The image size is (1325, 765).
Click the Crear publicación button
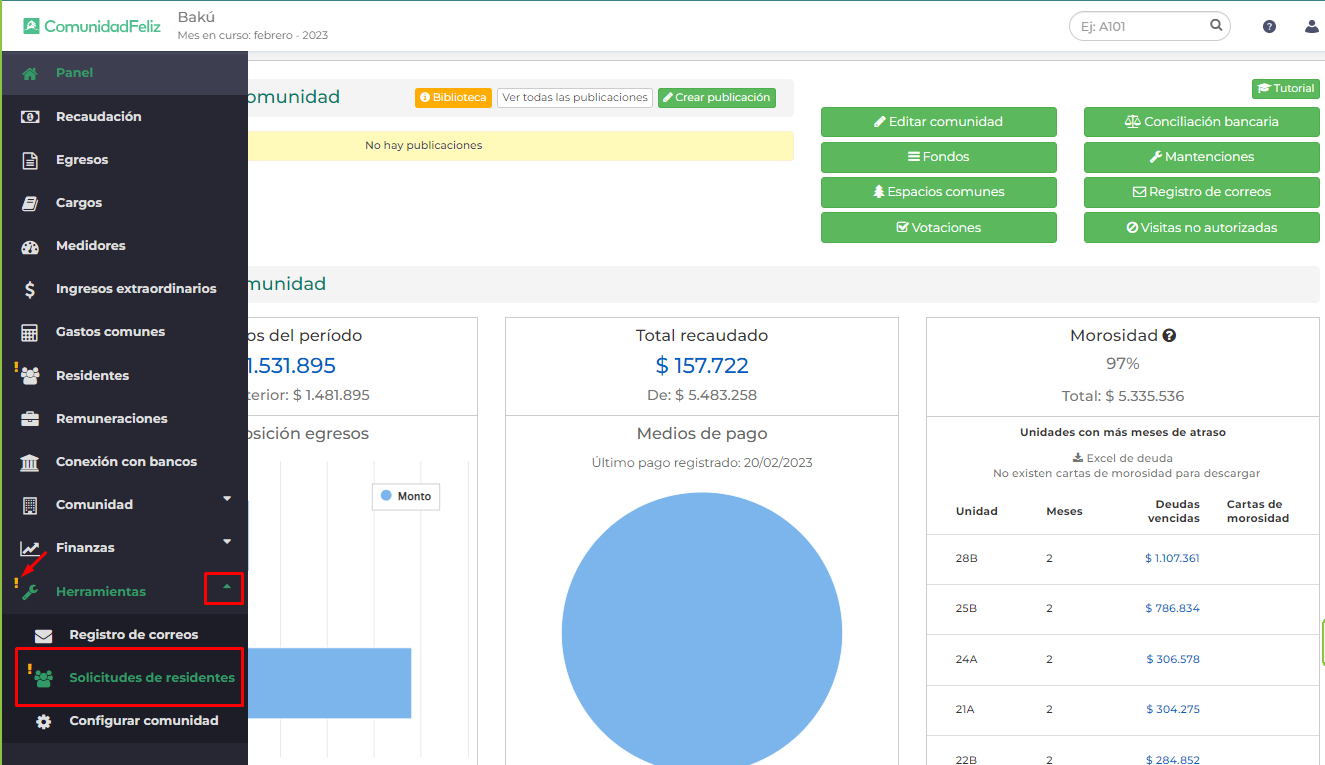click(716, 98)
